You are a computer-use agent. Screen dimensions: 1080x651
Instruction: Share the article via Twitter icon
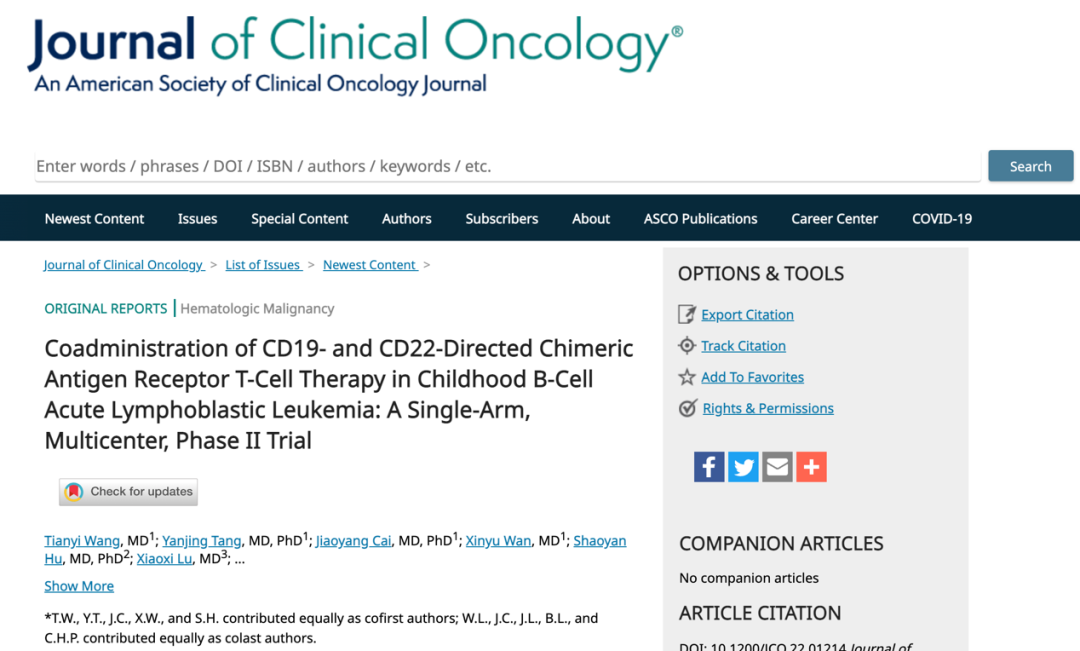[743, 467]
